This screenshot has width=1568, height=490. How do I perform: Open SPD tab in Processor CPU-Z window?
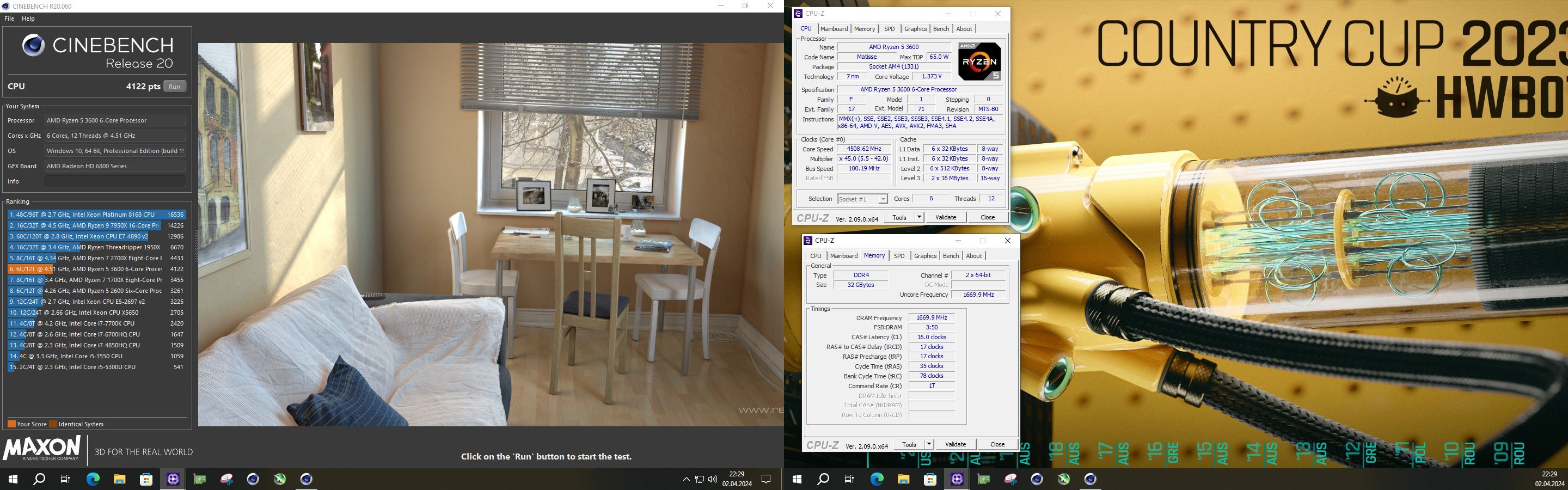[889, 29]
